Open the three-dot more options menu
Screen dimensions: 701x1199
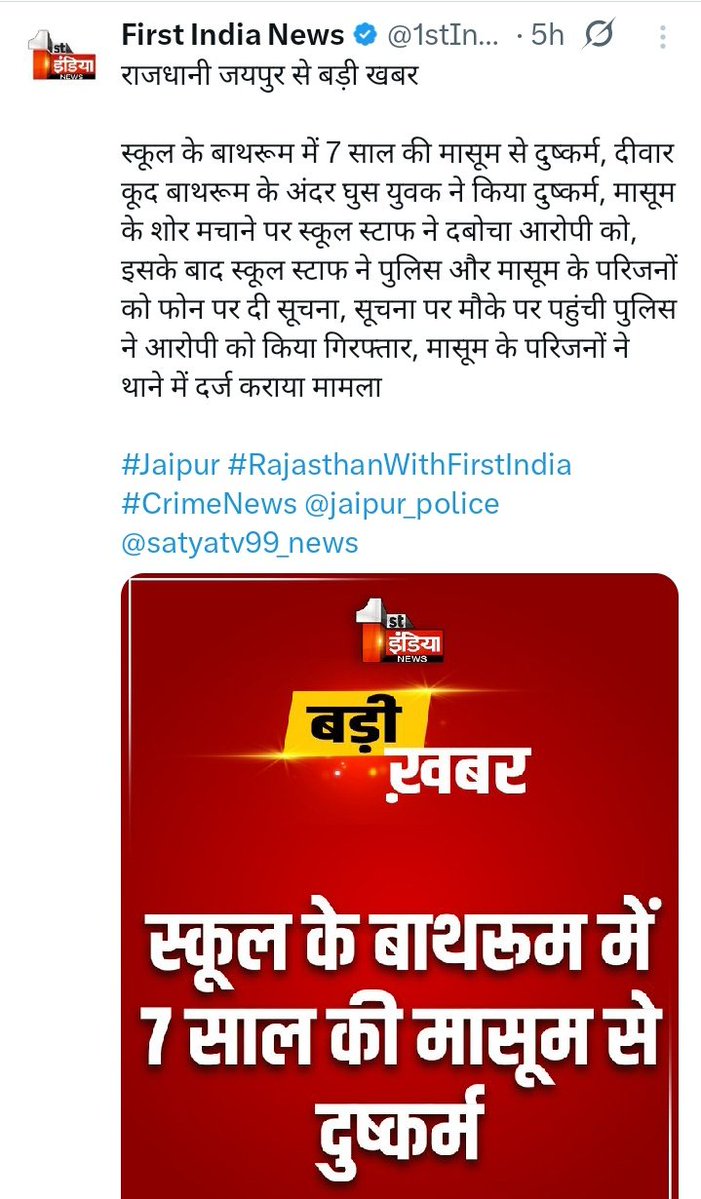point(662,37)
